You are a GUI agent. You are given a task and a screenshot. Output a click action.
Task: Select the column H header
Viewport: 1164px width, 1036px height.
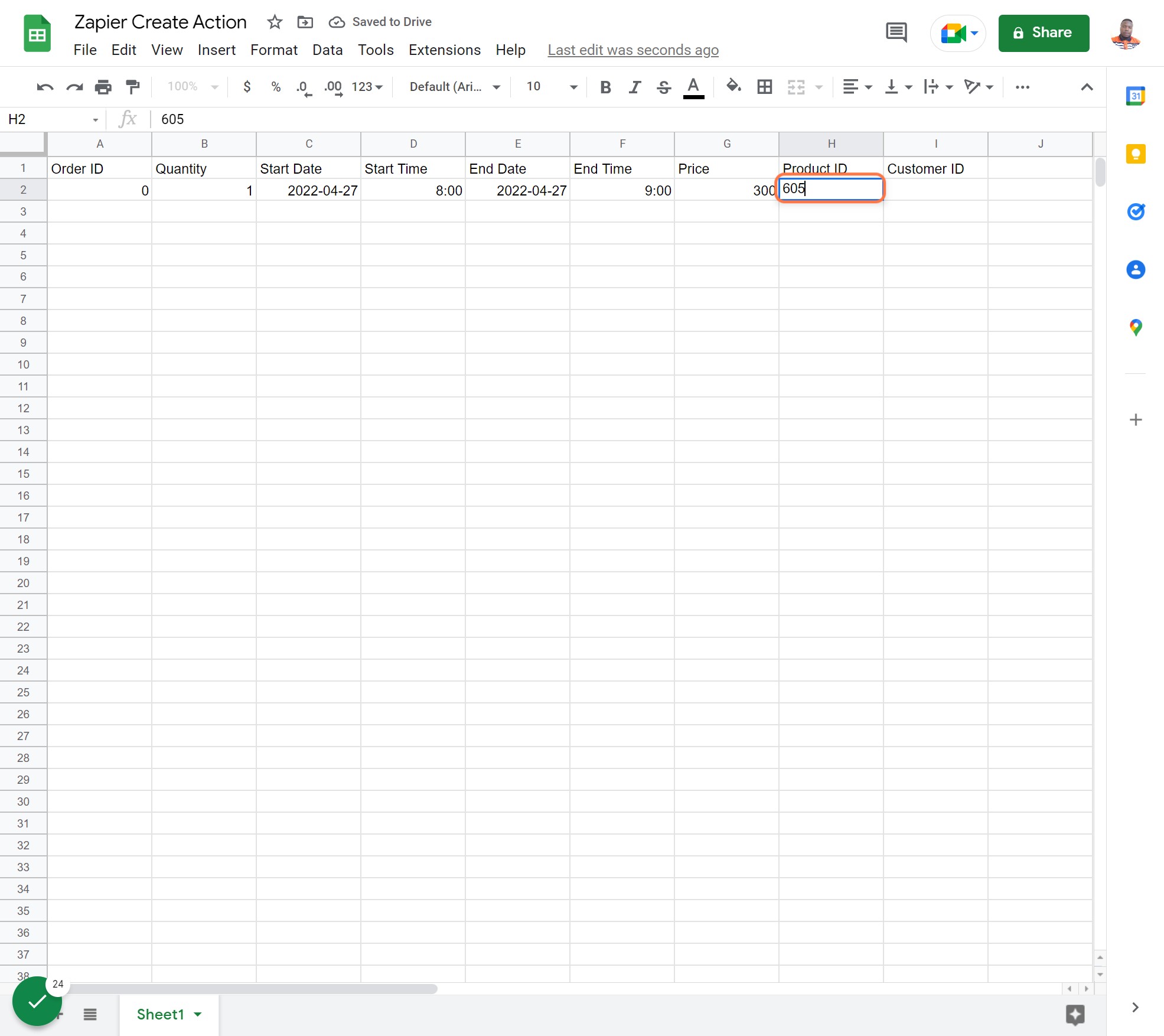(831, 144)
